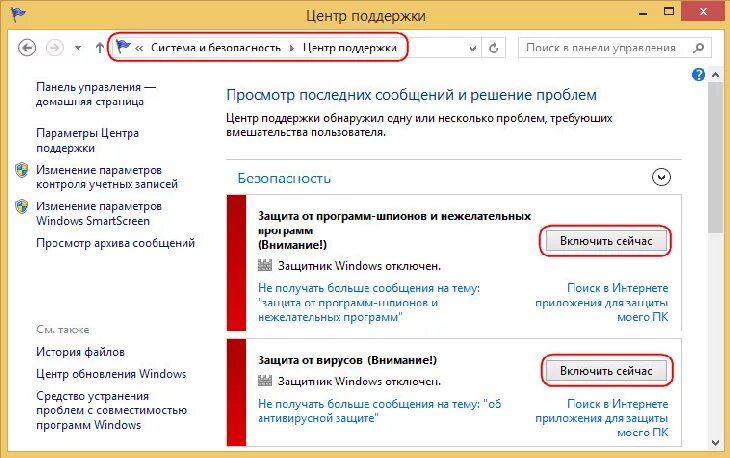Open Изменение параметров Windows SmartScreen
This screenshot has width=730, height=458.
coord(99,213)
